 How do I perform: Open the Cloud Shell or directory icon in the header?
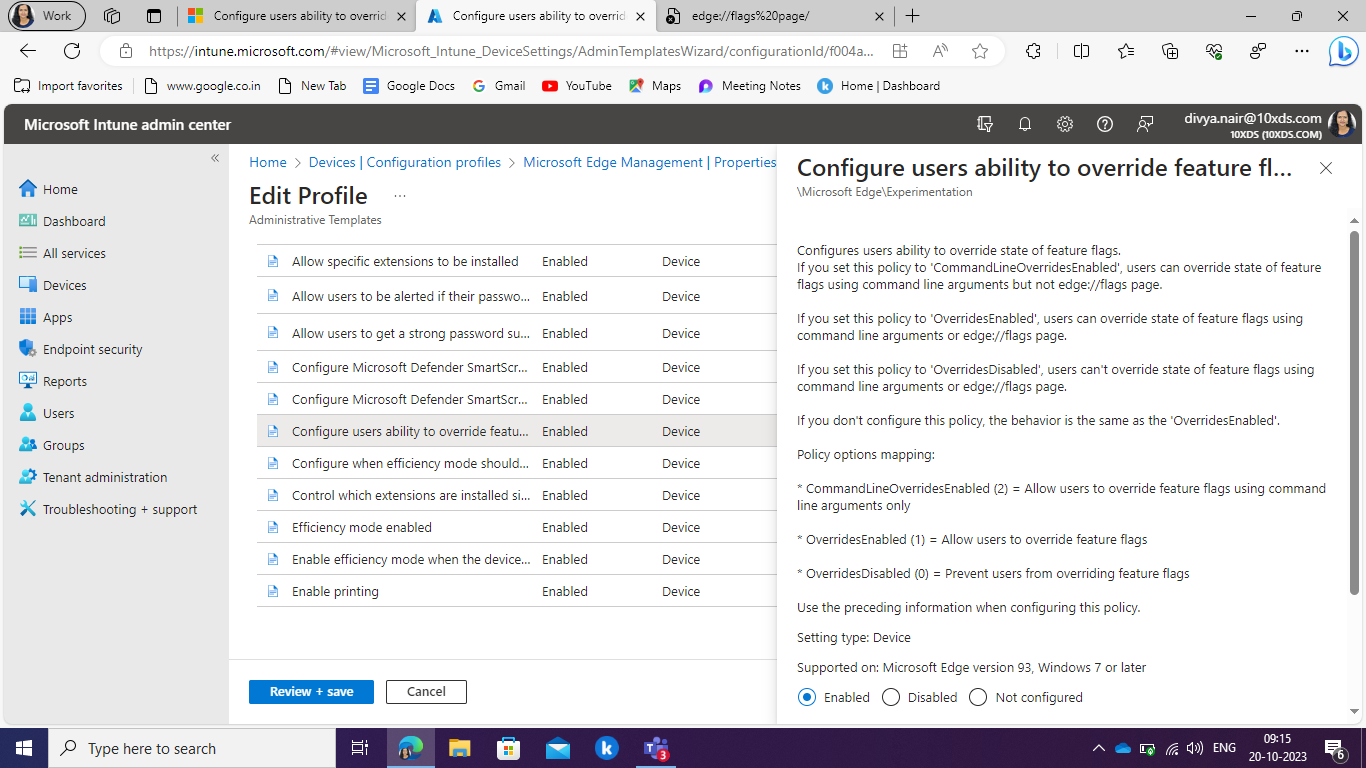pyautogui.click(x=985, y=124)
